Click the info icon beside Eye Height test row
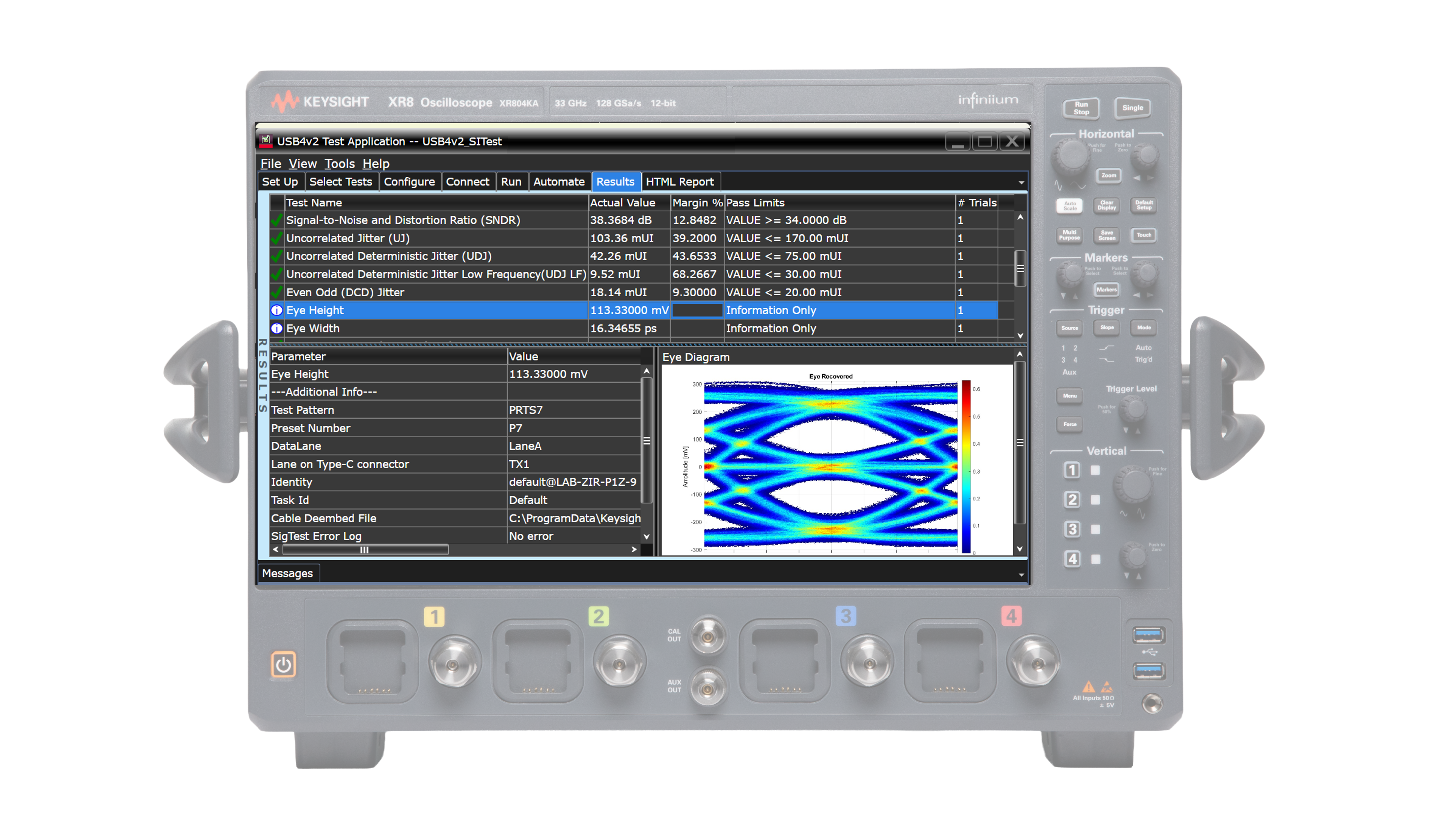This screenshot has height=819, width=1456. pyautogui.click(x=277, y=310)
